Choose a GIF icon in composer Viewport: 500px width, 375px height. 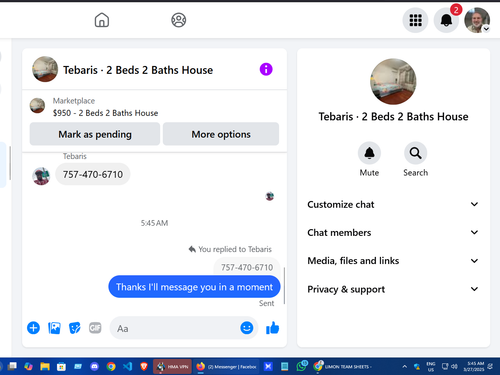pyautogui.click(x=95, y=328)
